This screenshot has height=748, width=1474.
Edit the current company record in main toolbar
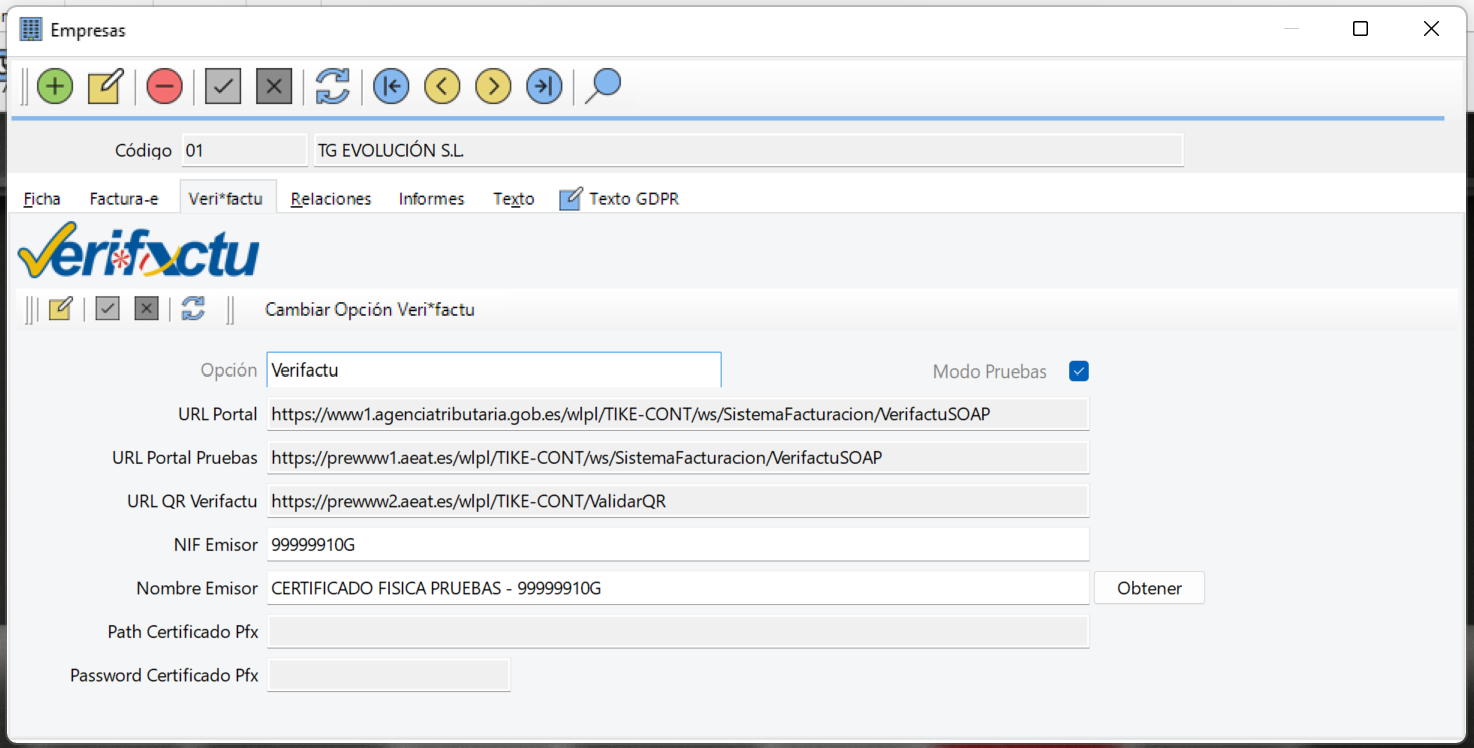click(105, 87)
